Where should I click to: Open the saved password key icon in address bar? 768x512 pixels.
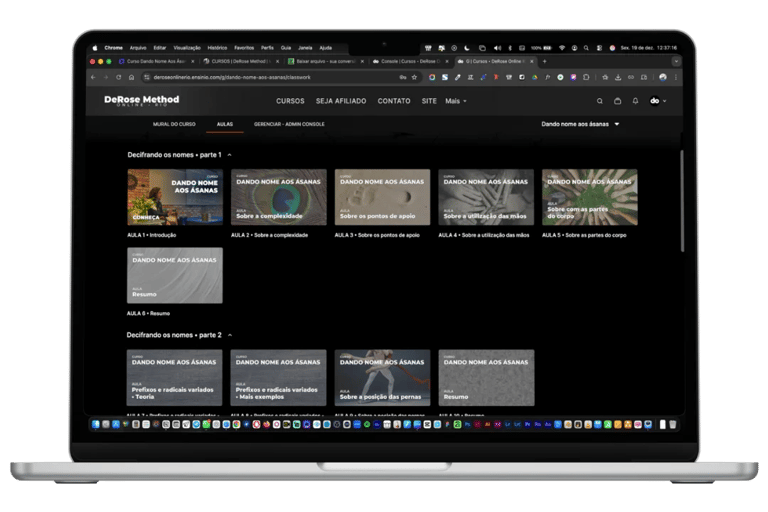(x=403, y=77)
